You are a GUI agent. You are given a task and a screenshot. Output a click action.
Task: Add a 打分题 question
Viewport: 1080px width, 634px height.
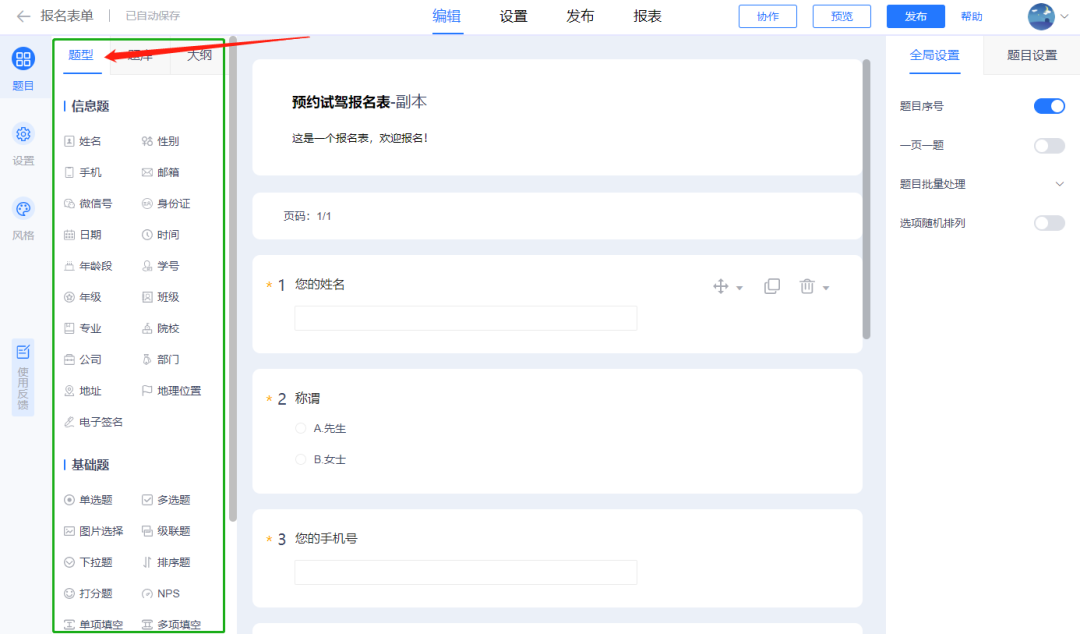(88, 593)
